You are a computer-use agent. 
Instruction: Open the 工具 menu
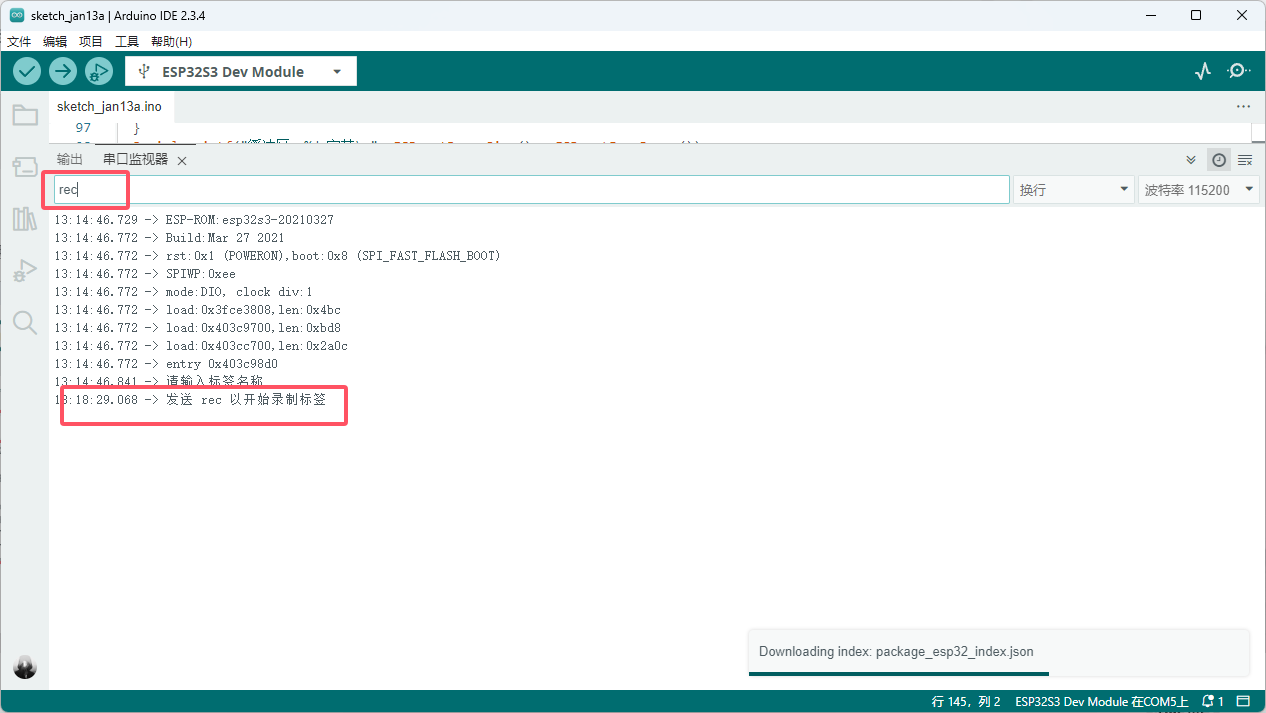tap(127, 42)
